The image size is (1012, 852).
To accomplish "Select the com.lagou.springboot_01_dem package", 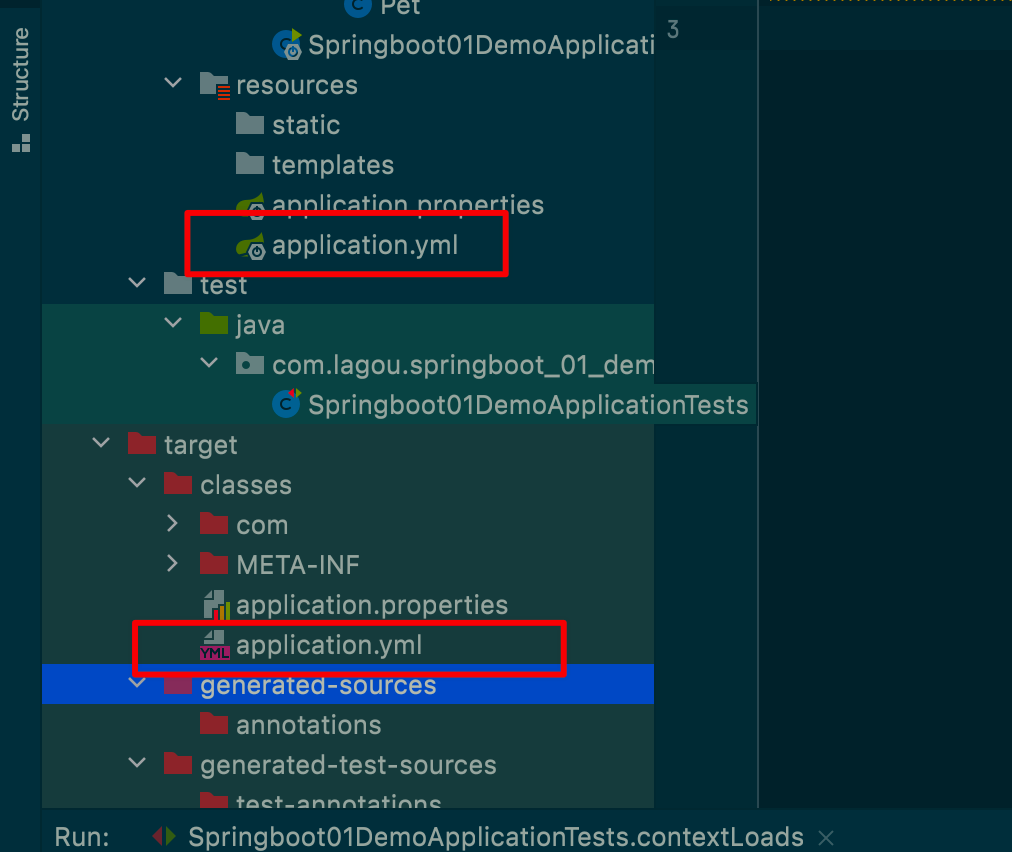I will click(x=463, y=365).
